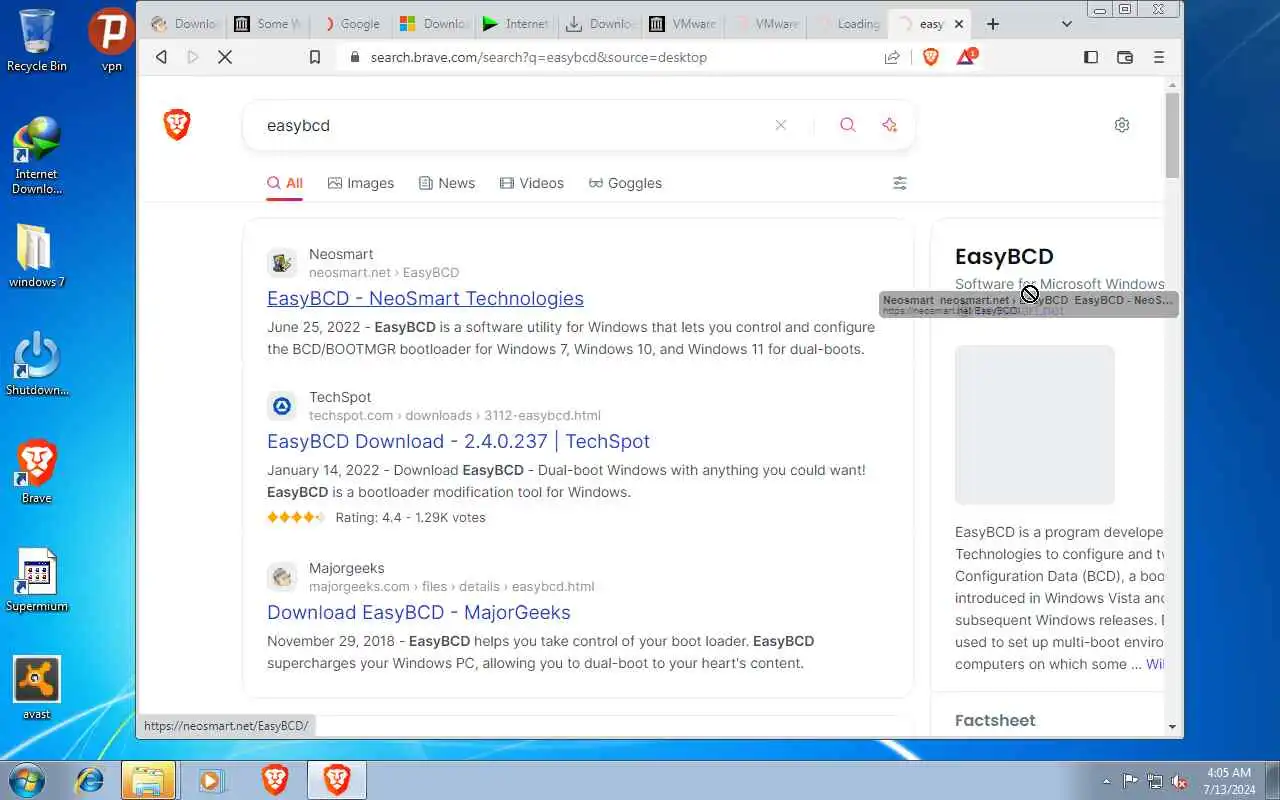This screenshot has height=800, width=1280.
Task: Select the All results tab
Action: tap(285, 183)
